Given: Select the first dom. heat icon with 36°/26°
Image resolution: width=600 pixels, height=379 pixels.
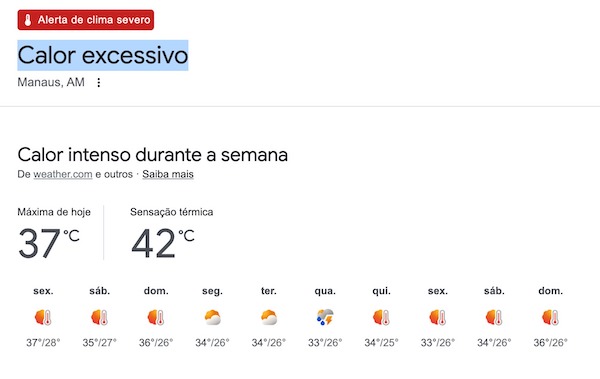Looking at the screenshot, I should click(156, 317).
